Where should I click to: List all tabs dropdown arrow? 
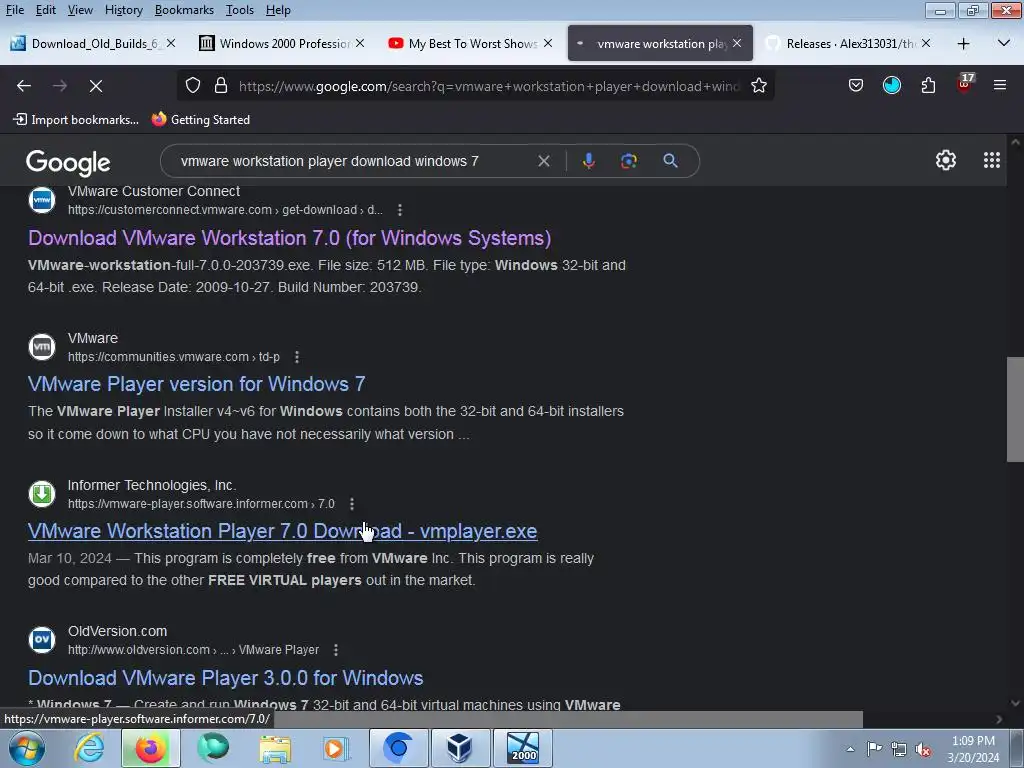[1003, 44]
